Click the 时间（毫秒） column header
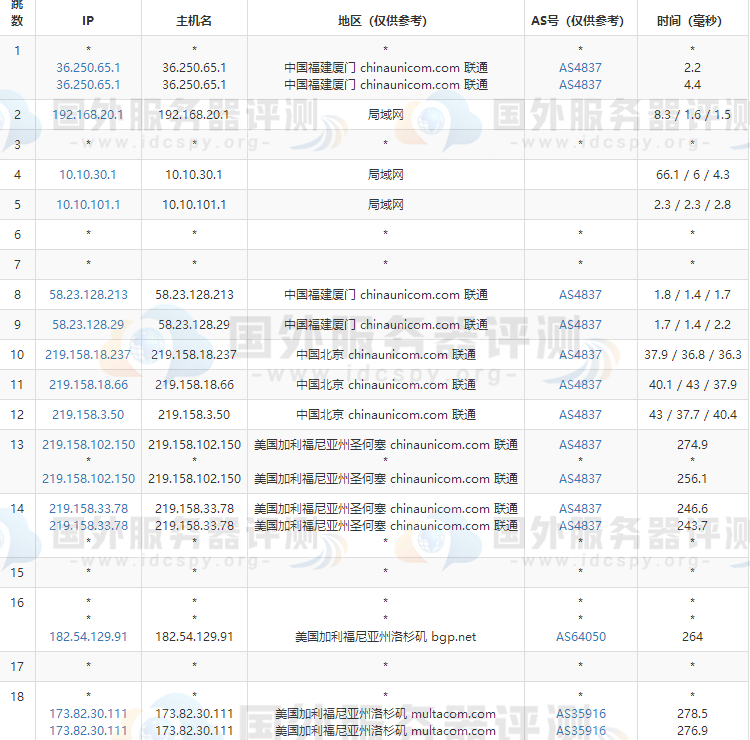 [692, 21]
